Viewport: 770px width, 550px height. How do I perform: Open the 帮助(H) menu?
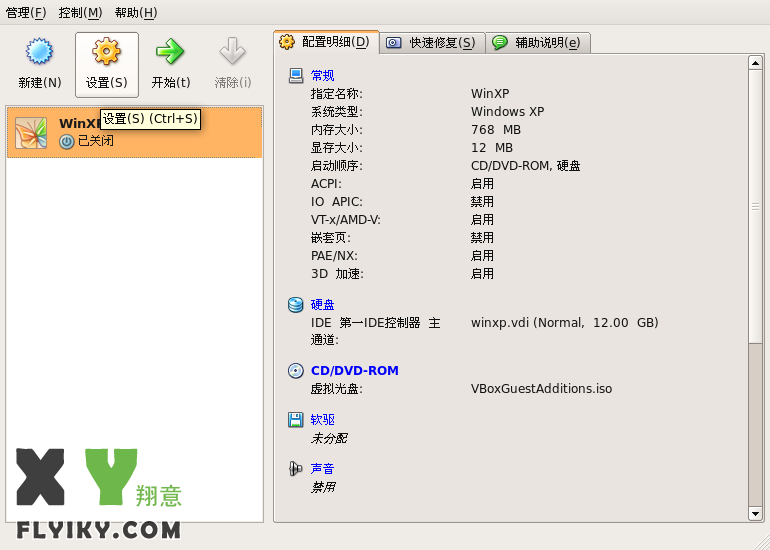click(136, 12)
